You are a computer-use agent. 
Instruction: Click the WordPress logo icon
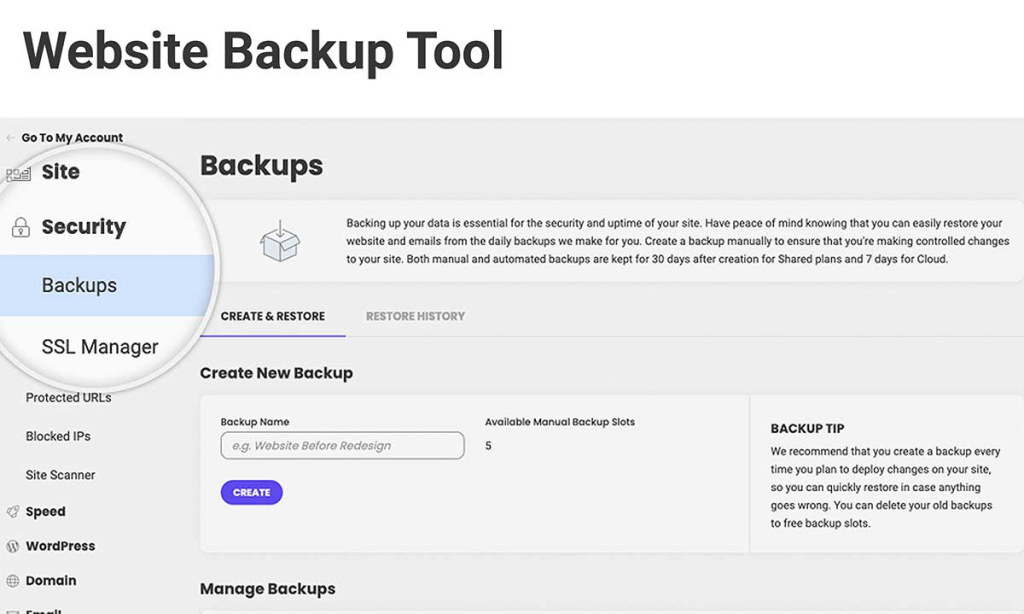pyautogui.click(x=13, y=547)
